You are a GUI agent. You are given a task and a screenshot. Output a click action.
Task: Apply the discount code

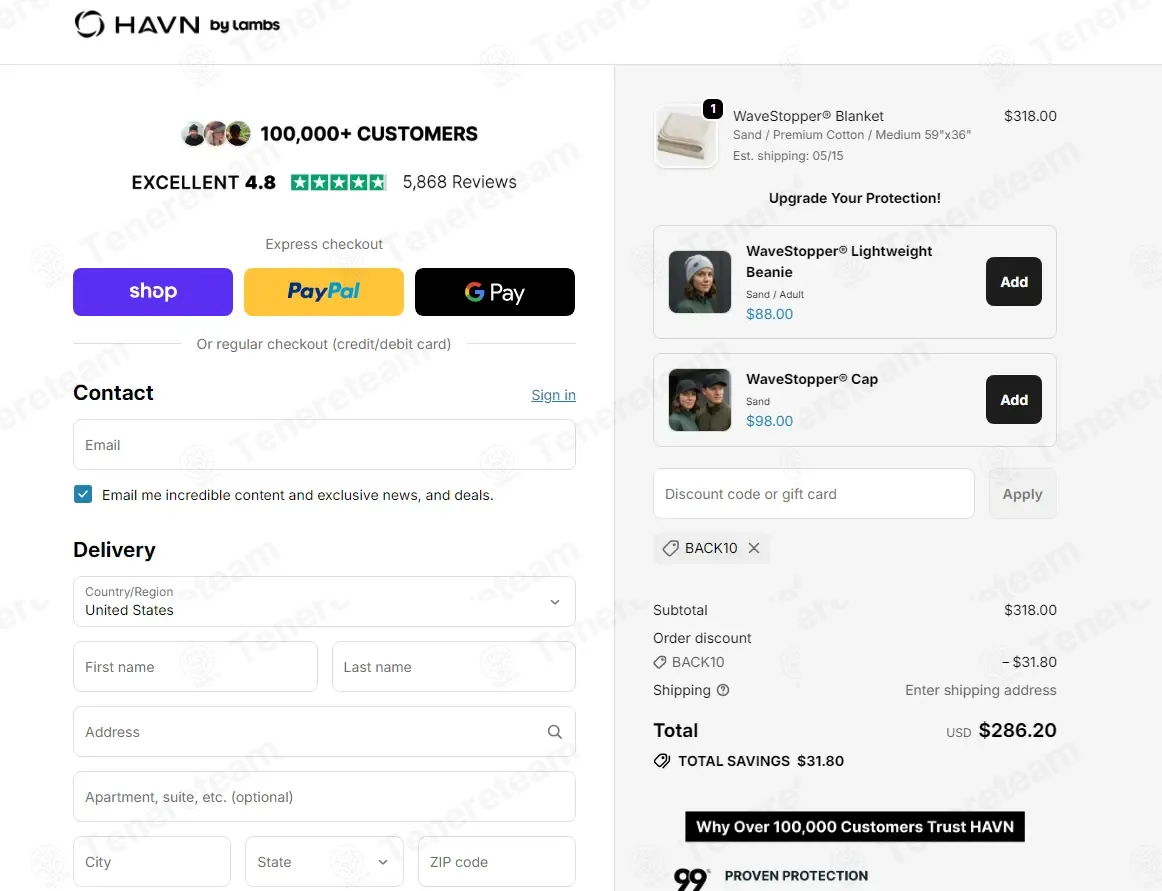coord(1023,494)
